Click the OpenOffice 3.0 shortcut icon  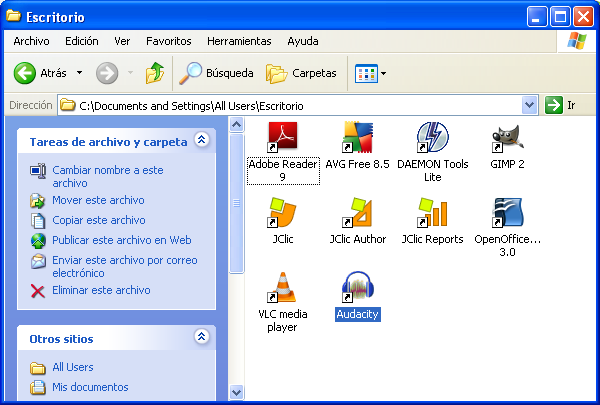pos(507,213)
